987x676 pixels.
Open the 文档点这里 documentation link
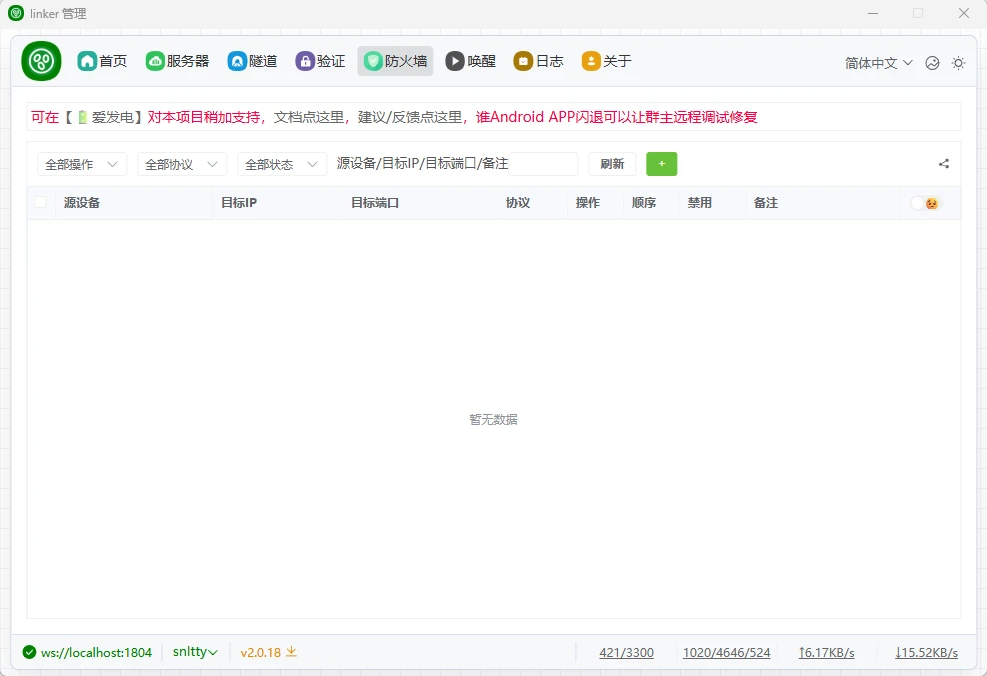308,117
